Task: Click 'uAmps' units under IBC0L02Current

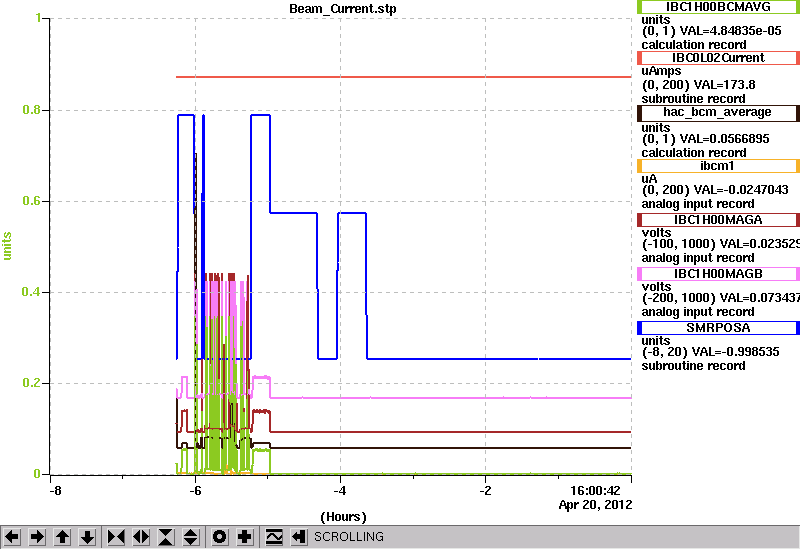Action: 661,71
